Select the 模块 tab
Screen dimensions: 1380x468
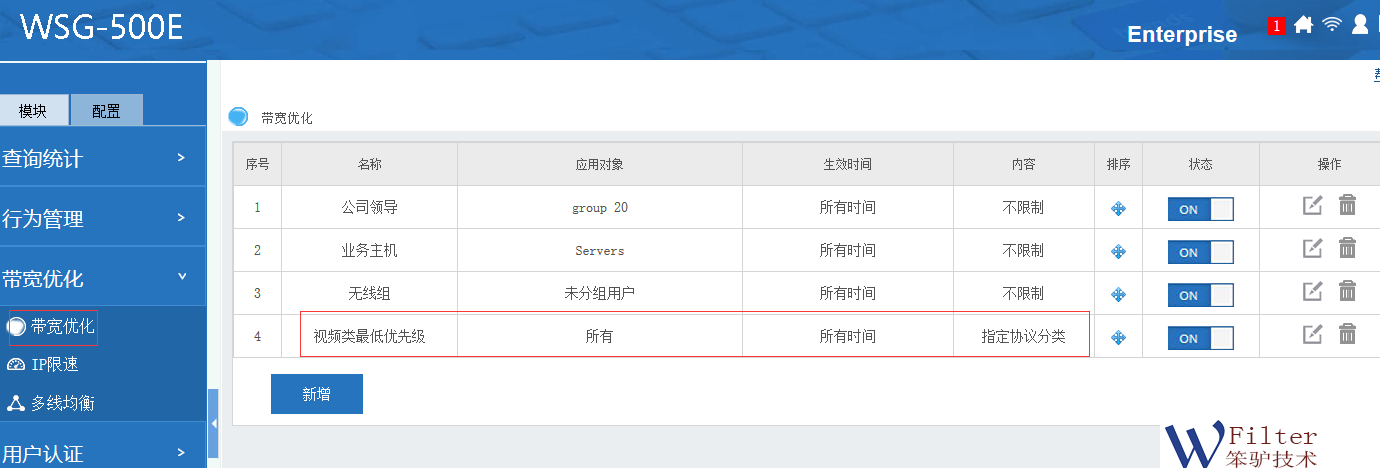(x=33, y=111)
